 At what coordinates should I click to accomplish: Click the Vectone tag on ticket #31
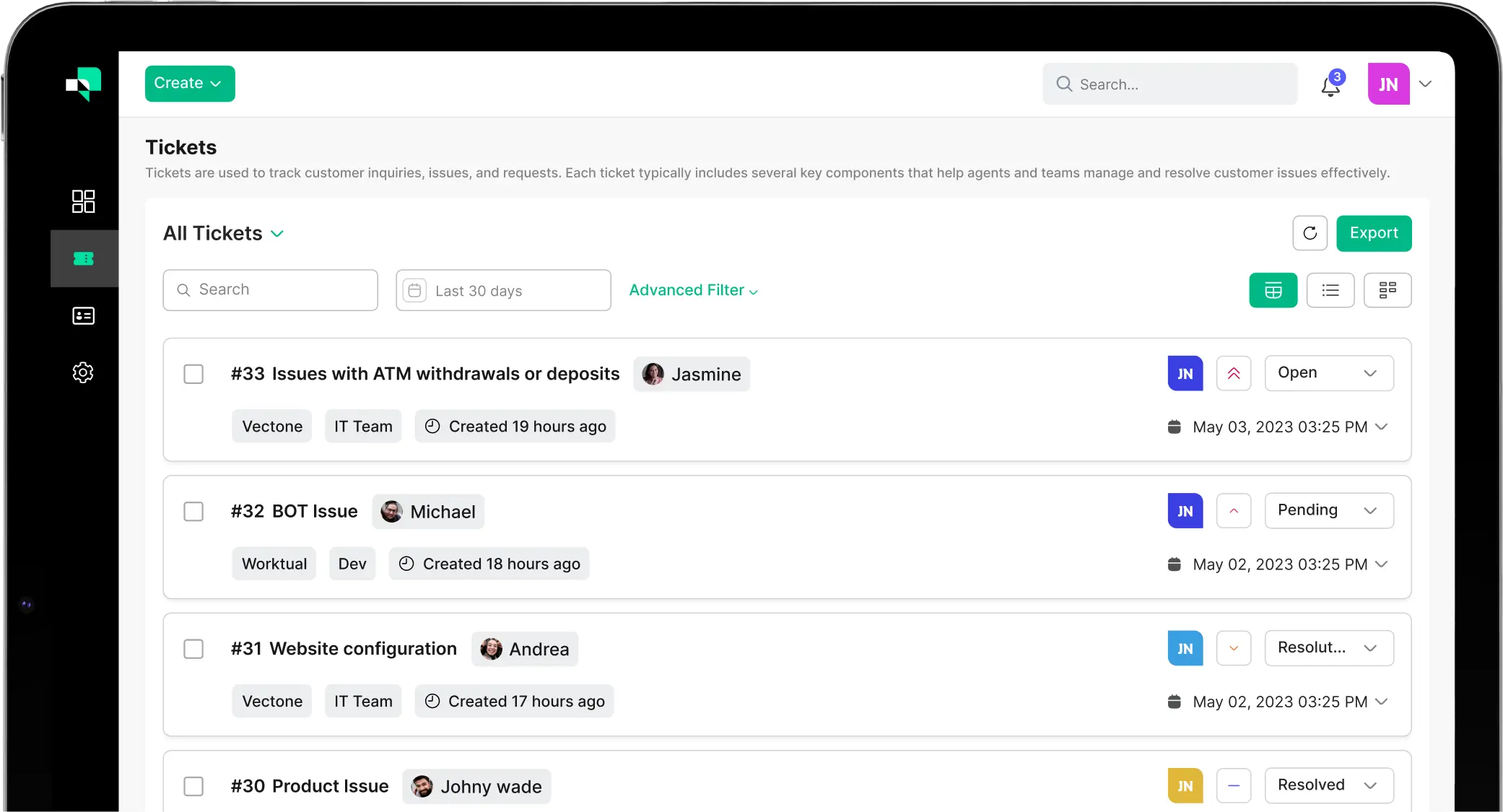(272, 701)
